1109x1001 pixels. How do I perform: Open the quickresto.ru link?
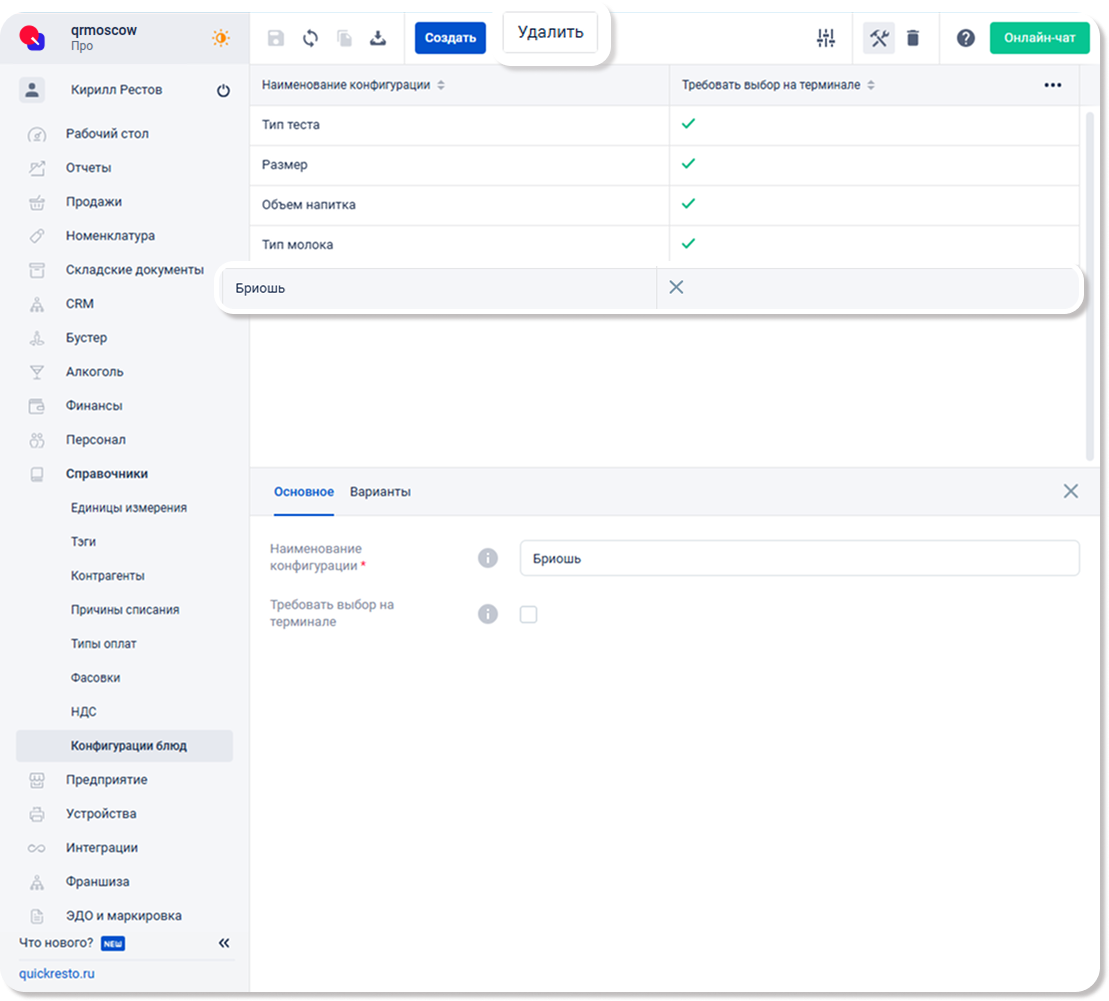click(57, 973)
